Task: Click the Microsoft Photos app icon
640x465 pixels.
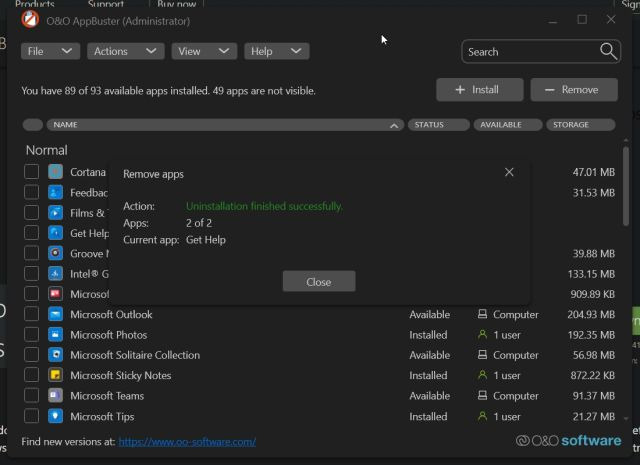Action: [x=56, y=335]
